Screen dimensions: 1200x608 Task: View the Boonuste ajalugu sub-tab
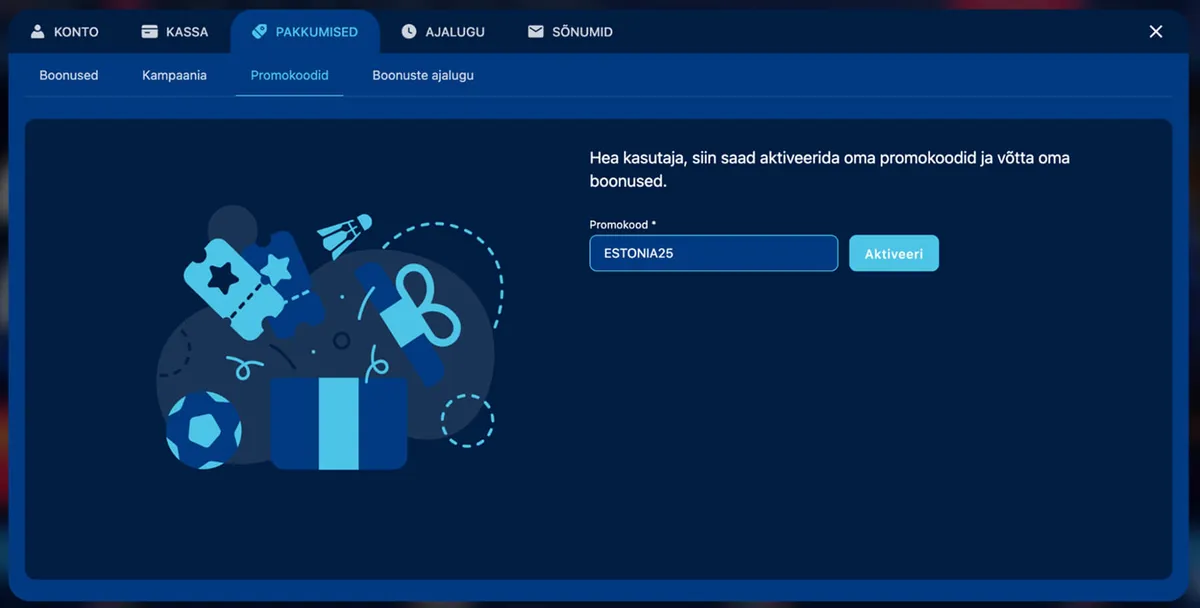coord(423,75)
